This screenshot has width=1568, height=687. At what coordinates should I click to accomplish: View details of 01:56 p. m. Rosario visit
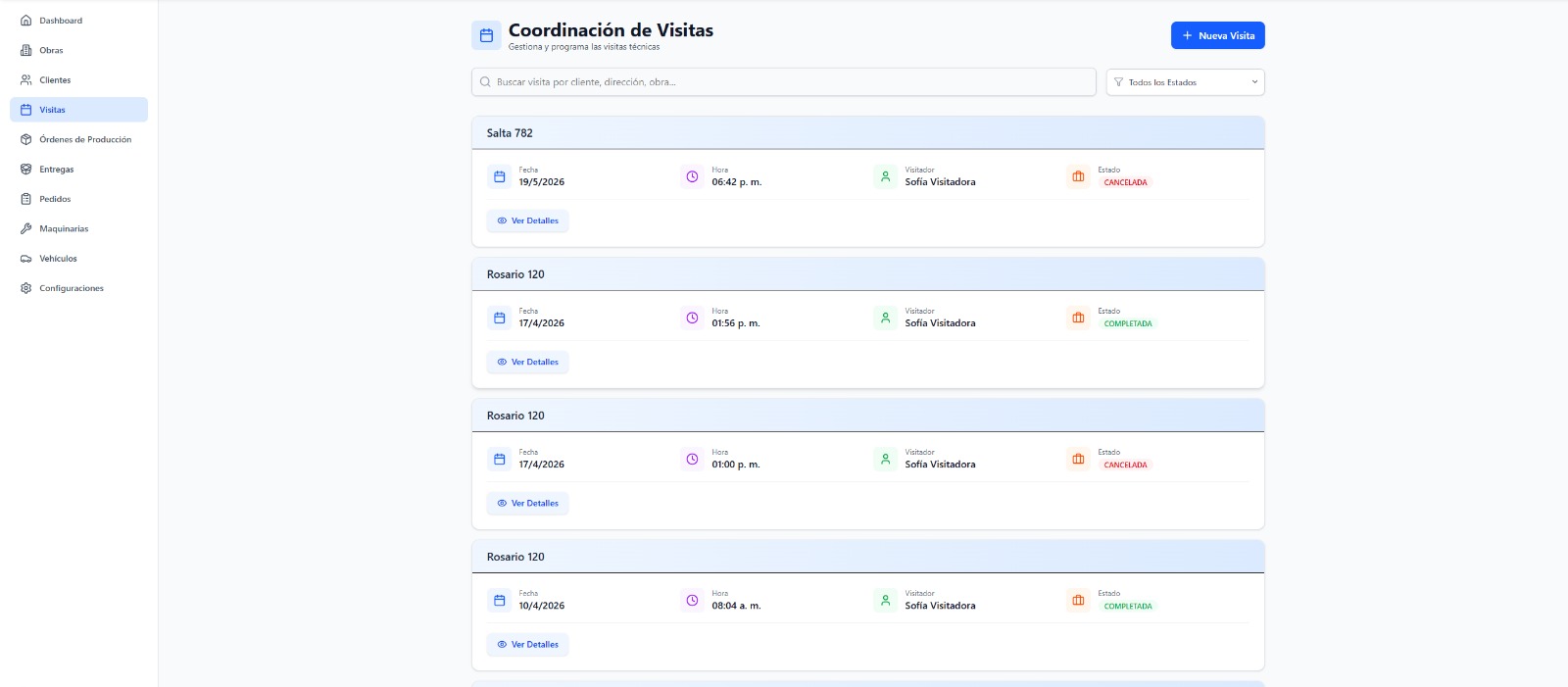527,362
